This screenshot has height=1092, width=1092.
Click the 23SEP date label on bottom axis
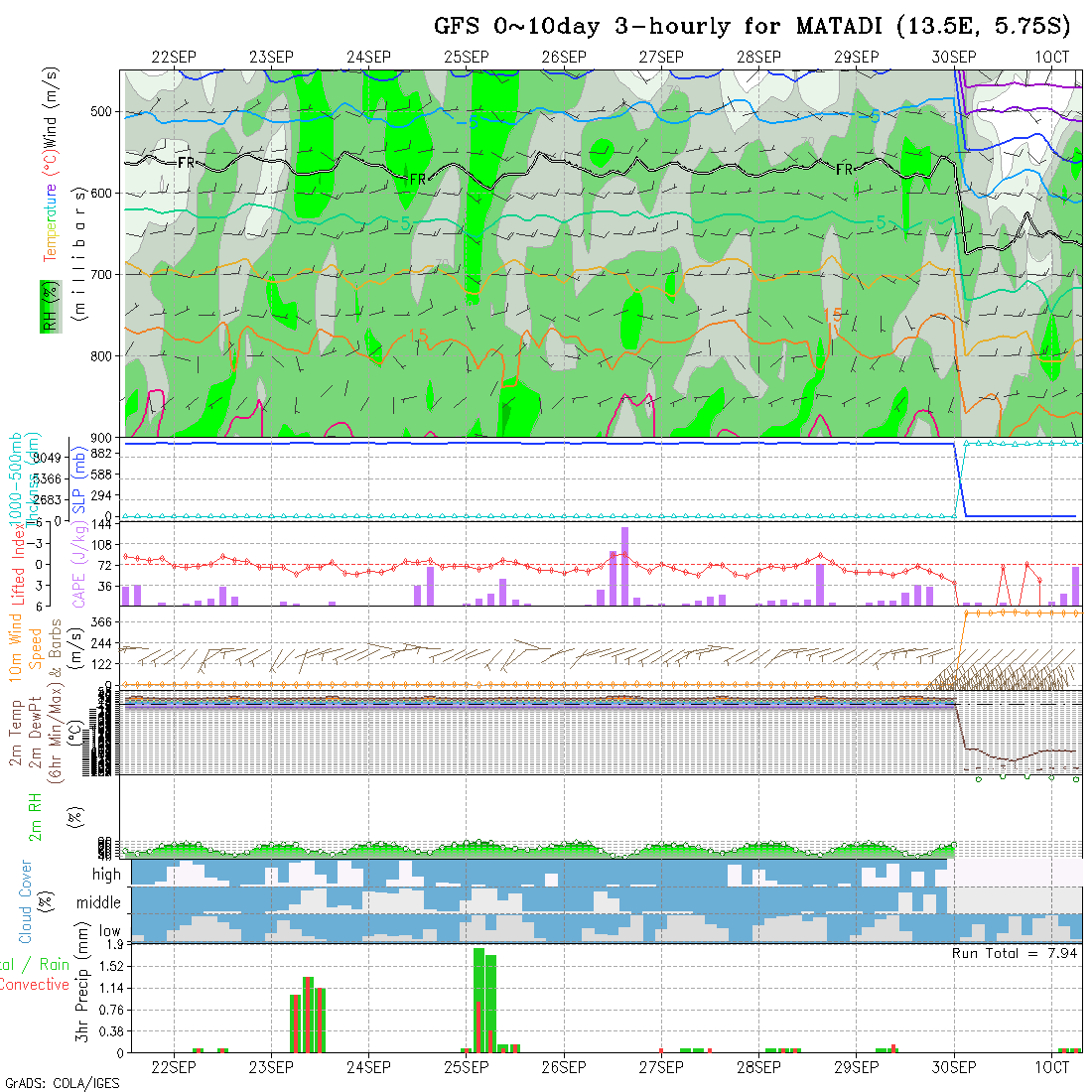click(x=271, y=1067)
